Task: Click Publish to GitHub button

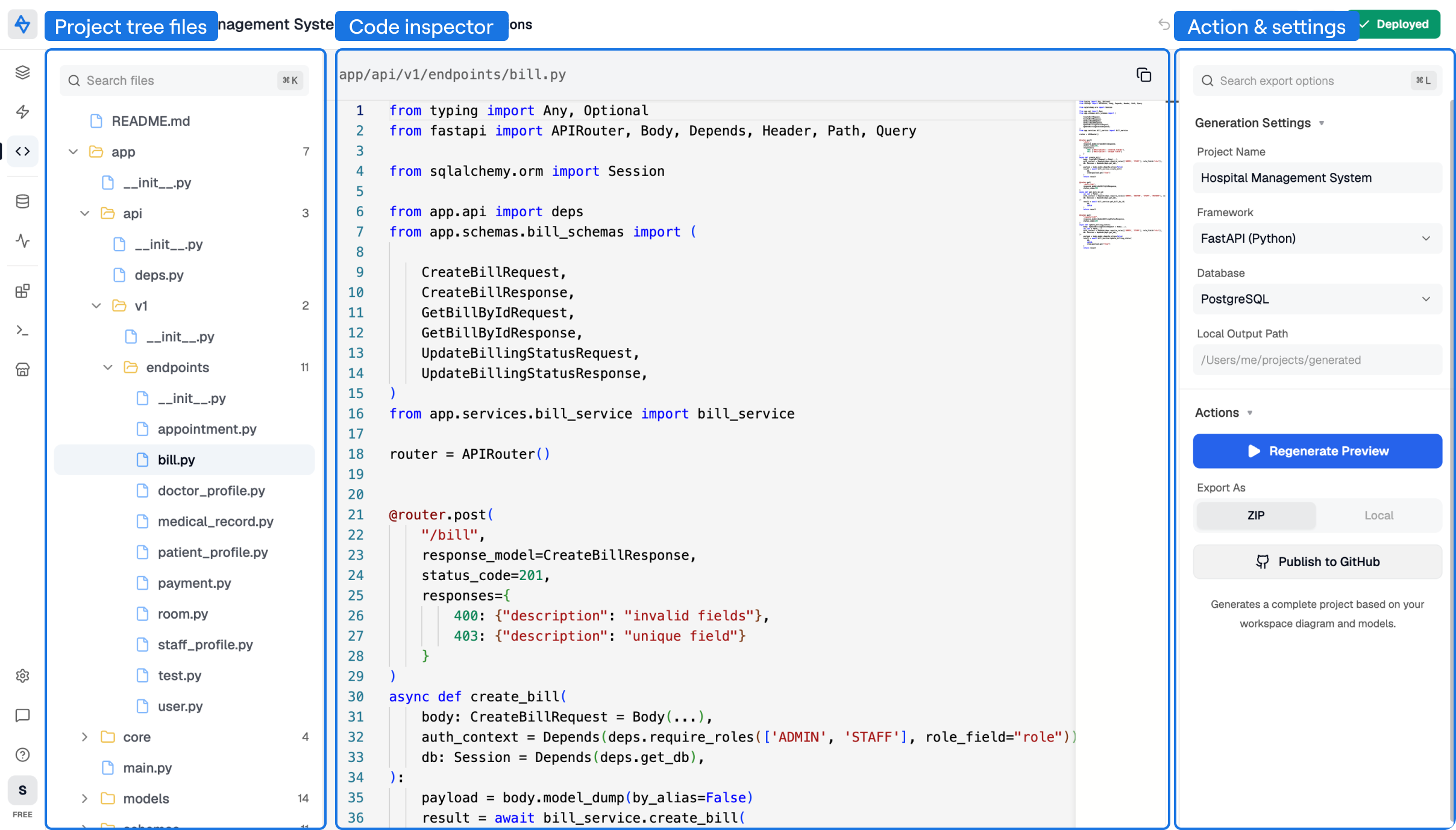Action: (x=1317, y=561)
